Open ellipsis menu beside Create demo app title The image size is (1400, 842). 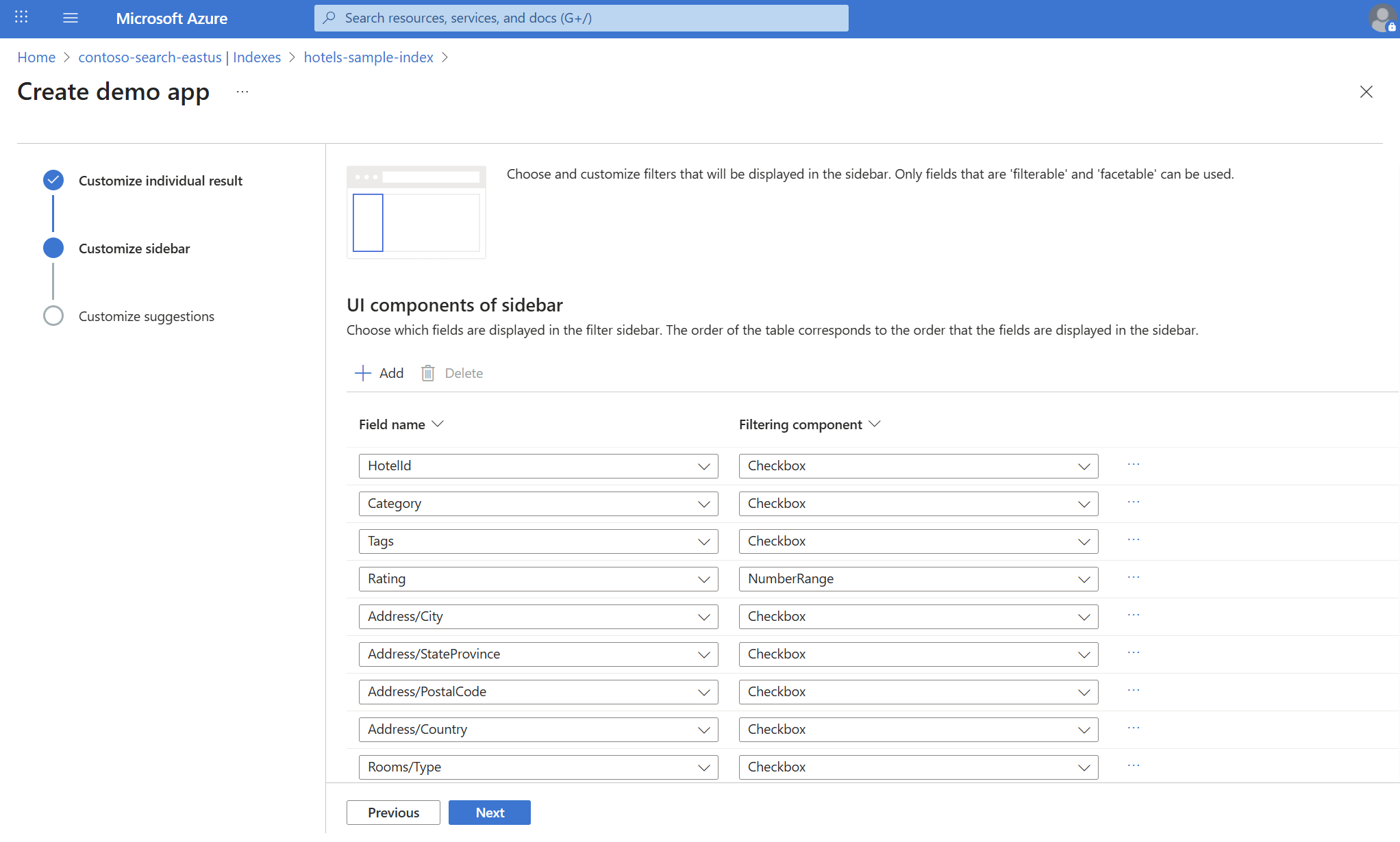tap(242, 92)
